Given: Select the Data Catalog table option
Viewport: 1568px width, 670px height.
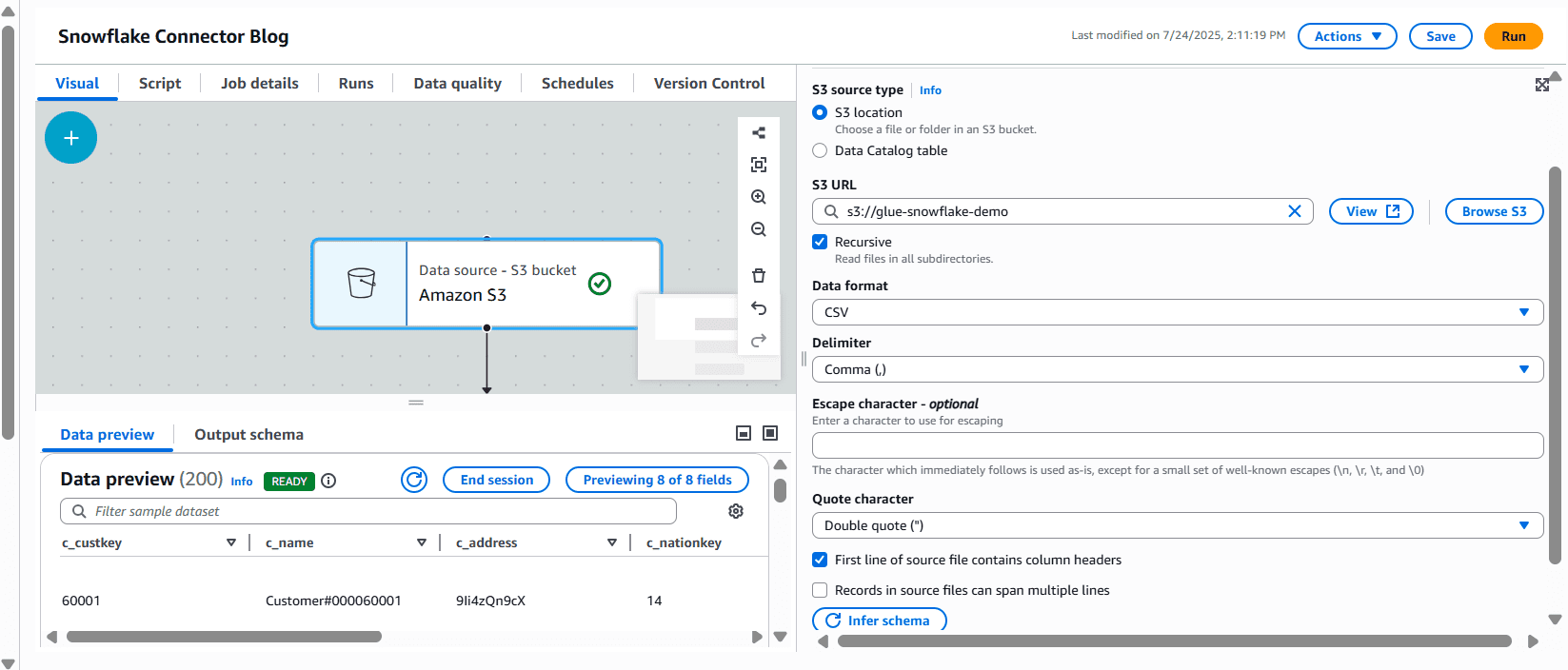Looking at the screenshot, I should click(x=820, y=150).
